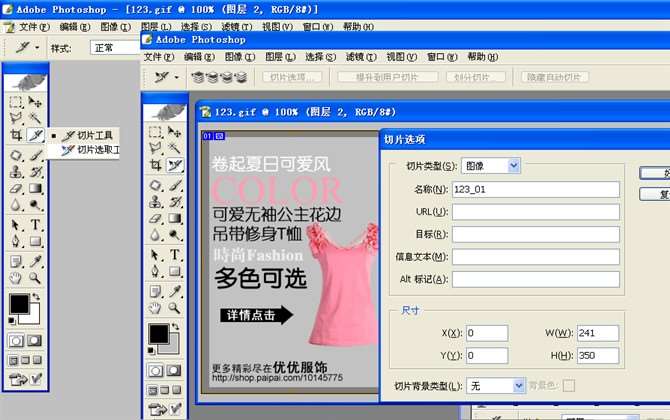The width and height of the screenshot is (670, 420).
Task: Select Zoom tool in front window toolbox
Action: tap(174, 308)
